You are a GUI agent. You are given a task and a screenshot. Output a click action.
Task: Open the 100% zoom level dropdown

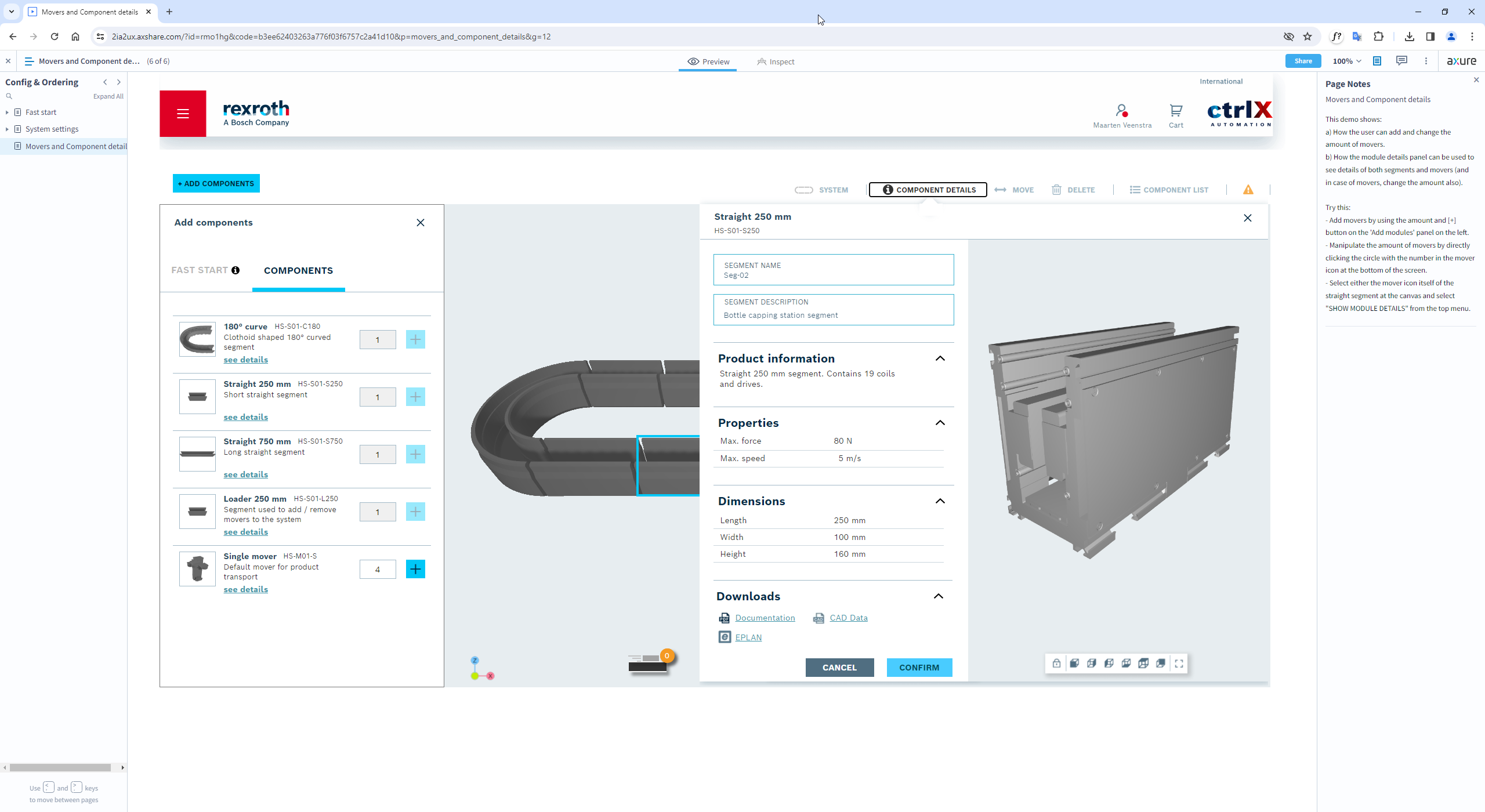pos(1346,61)
